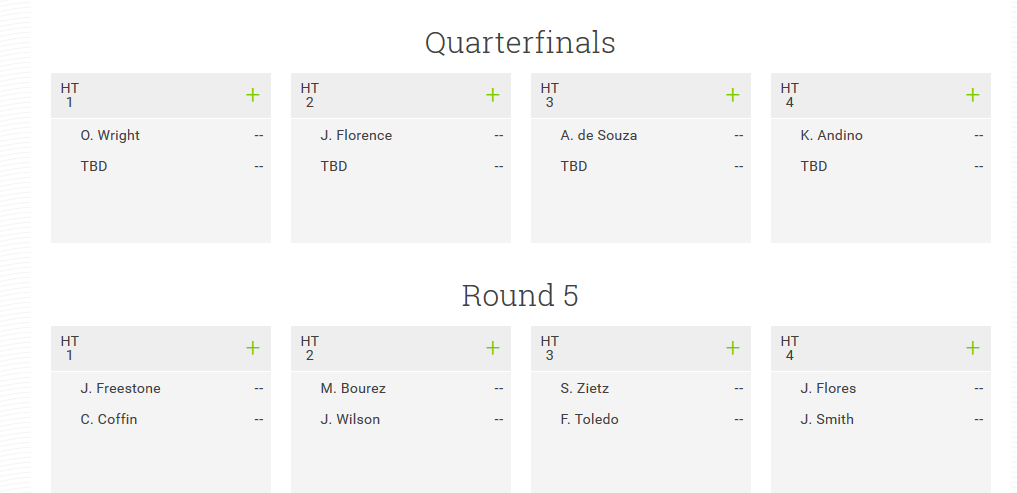1017x493 pixels.
Task: Click K. Andino in Quarterfinals Heat 4
Action: (831, 136)
